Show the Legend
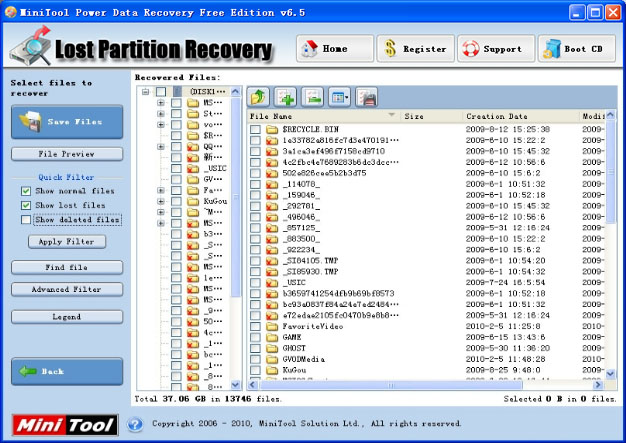This screenshot has height=443, width=626. pyautogui.click(x=67, y=317)
